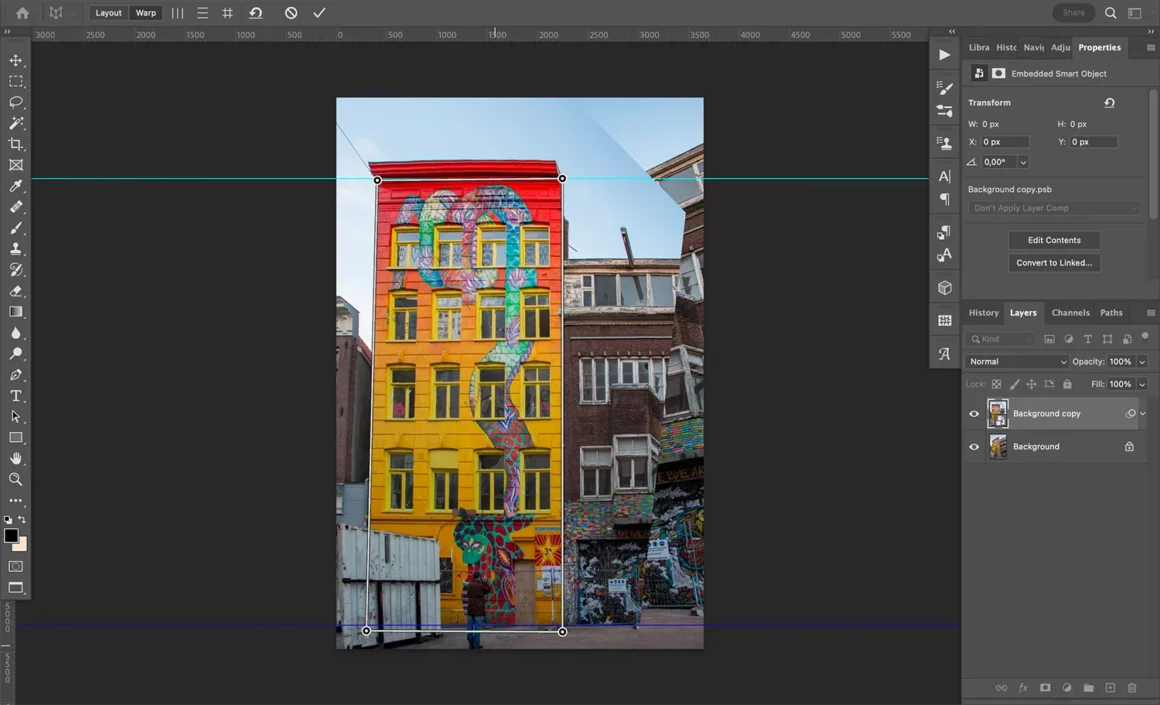The width and height of the screenshot is (1160, 705).
Task: Select the Rectangular Marquee tool
Action: 16,81
